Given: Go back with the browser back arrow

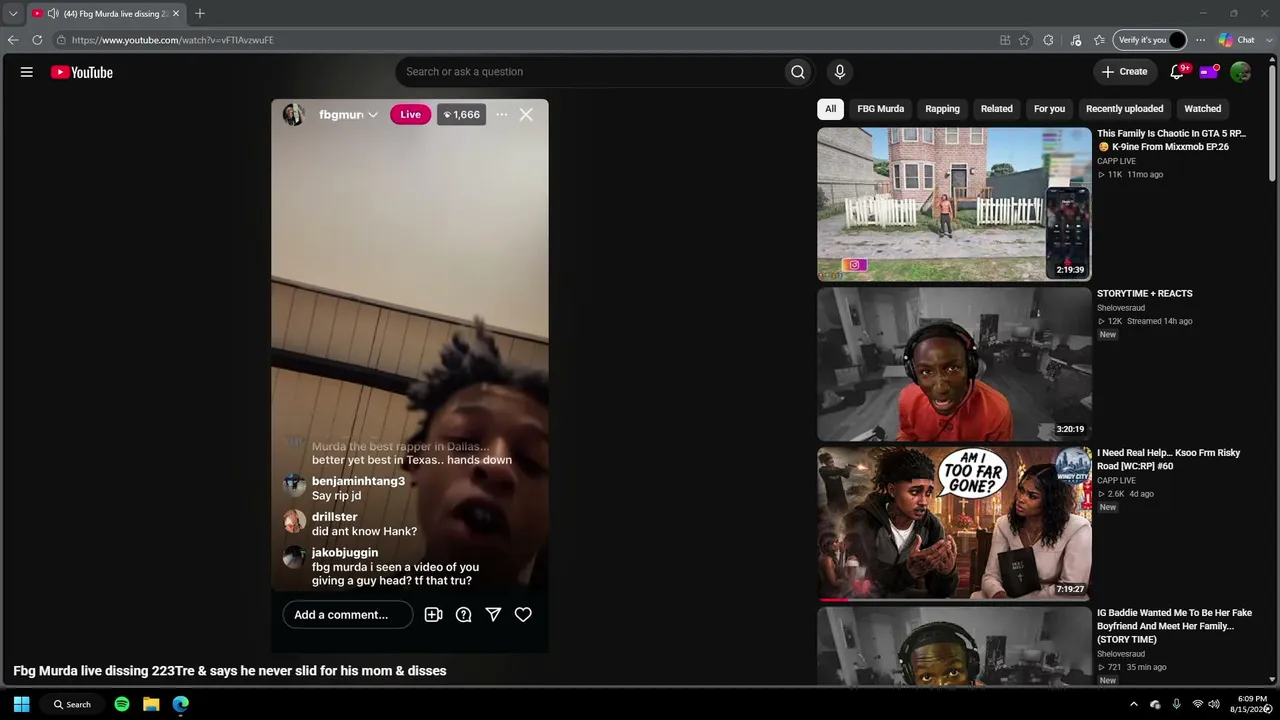Looking at the screenshot, I should click(13, 40).
